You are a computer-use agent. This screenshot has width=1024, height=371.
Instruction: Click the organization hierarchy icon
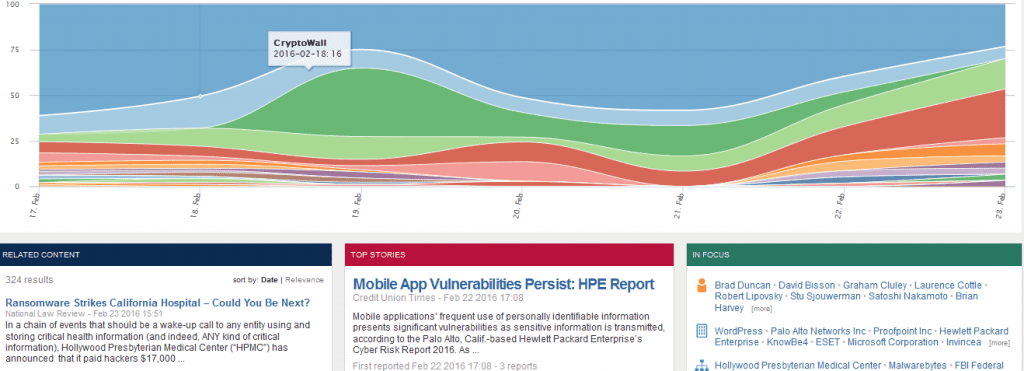coord(702,365)
